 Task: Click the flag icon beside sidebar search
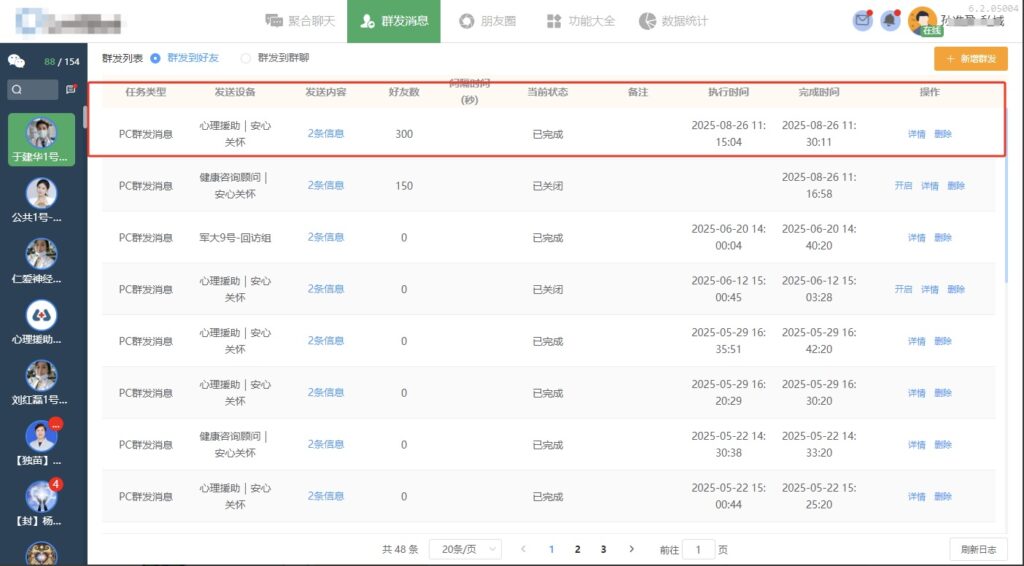[x=71, y=90]
